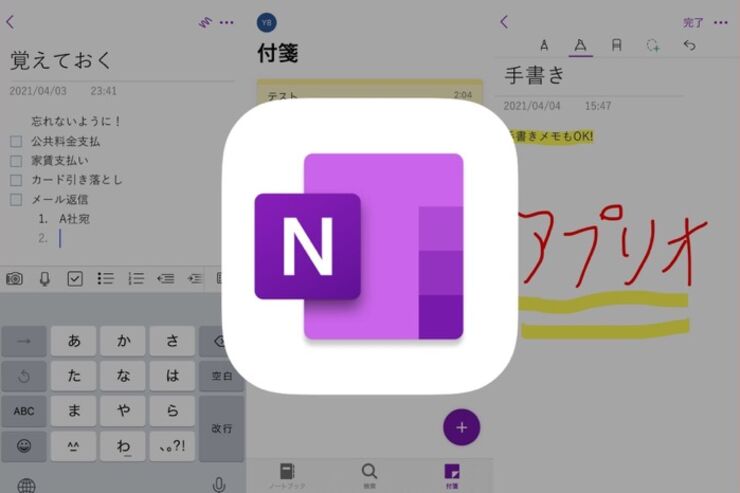The image size is (740, 493).
Task: Tap the 空白 space key
Action: pyautogui.click(x=222, y=376)
